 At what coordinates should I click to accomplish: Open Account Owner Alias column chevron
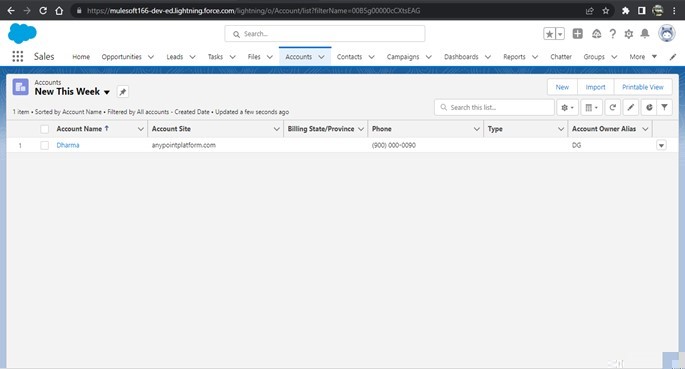coord(645,129)
